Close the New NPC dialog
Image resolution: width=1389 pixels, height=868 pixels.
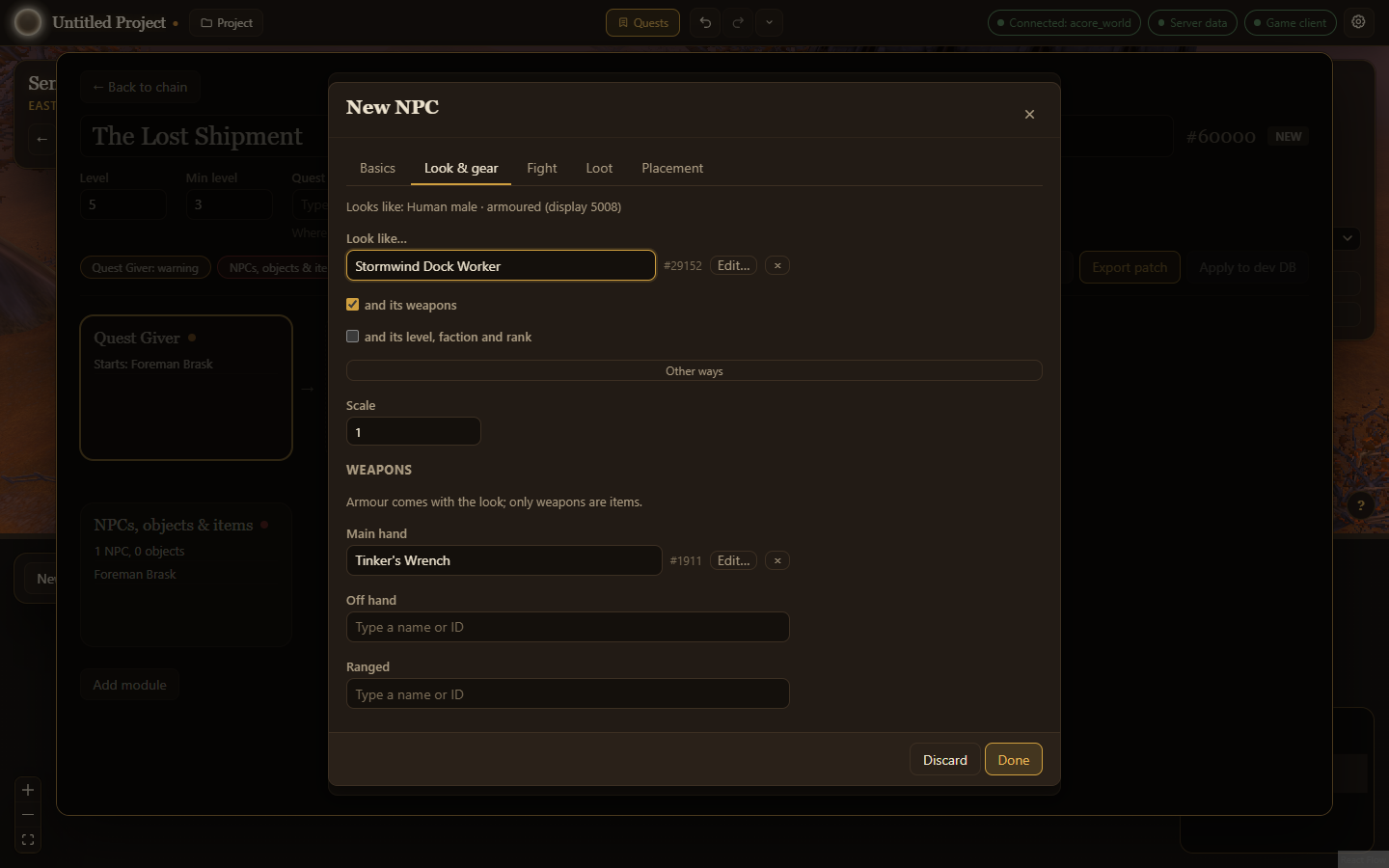click(x=1029, y=114)
